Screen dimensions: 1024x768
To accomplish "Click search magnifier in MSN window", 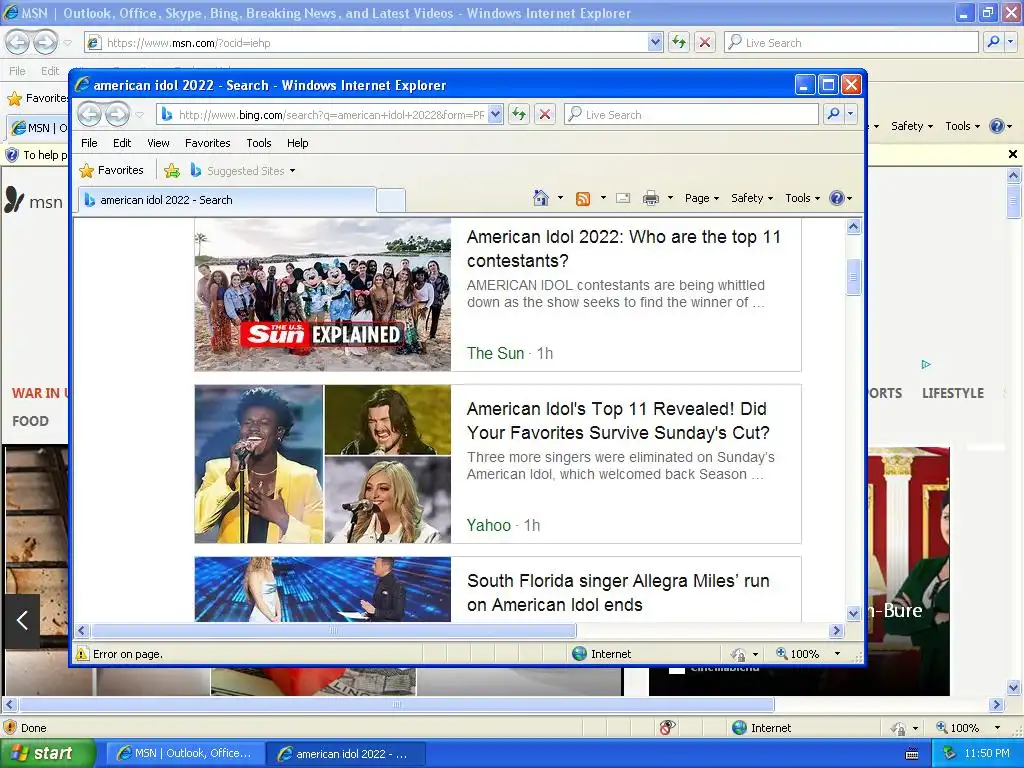I will [993, 42].
